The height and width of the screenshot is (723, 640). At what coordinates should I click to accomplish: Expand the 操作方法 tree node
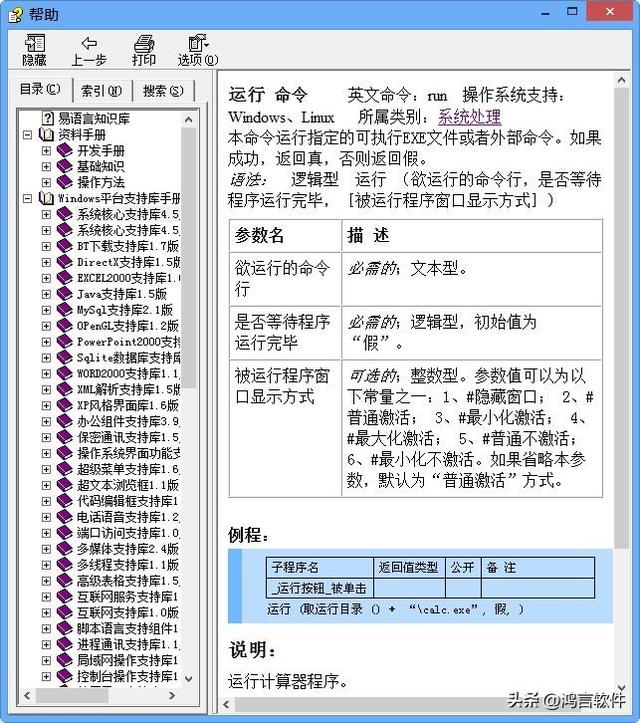tap(46, 182)
